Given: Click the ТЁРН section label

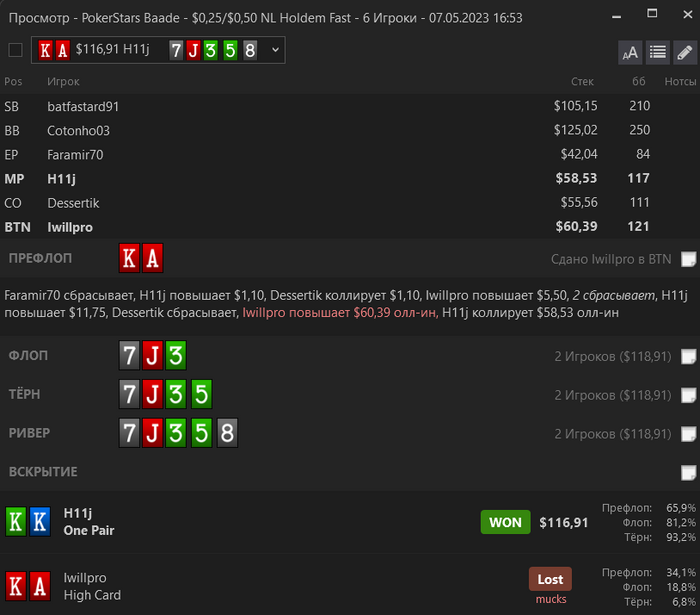Looking at the screenshot, I should (x=25, y=395).
